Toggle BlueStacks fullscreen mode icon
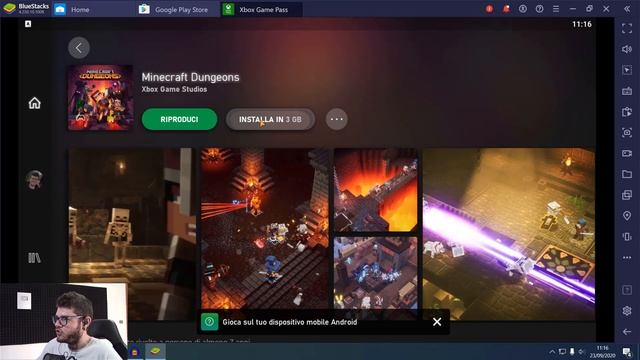The height and width of the screenshot is (360, 640). 627,28
